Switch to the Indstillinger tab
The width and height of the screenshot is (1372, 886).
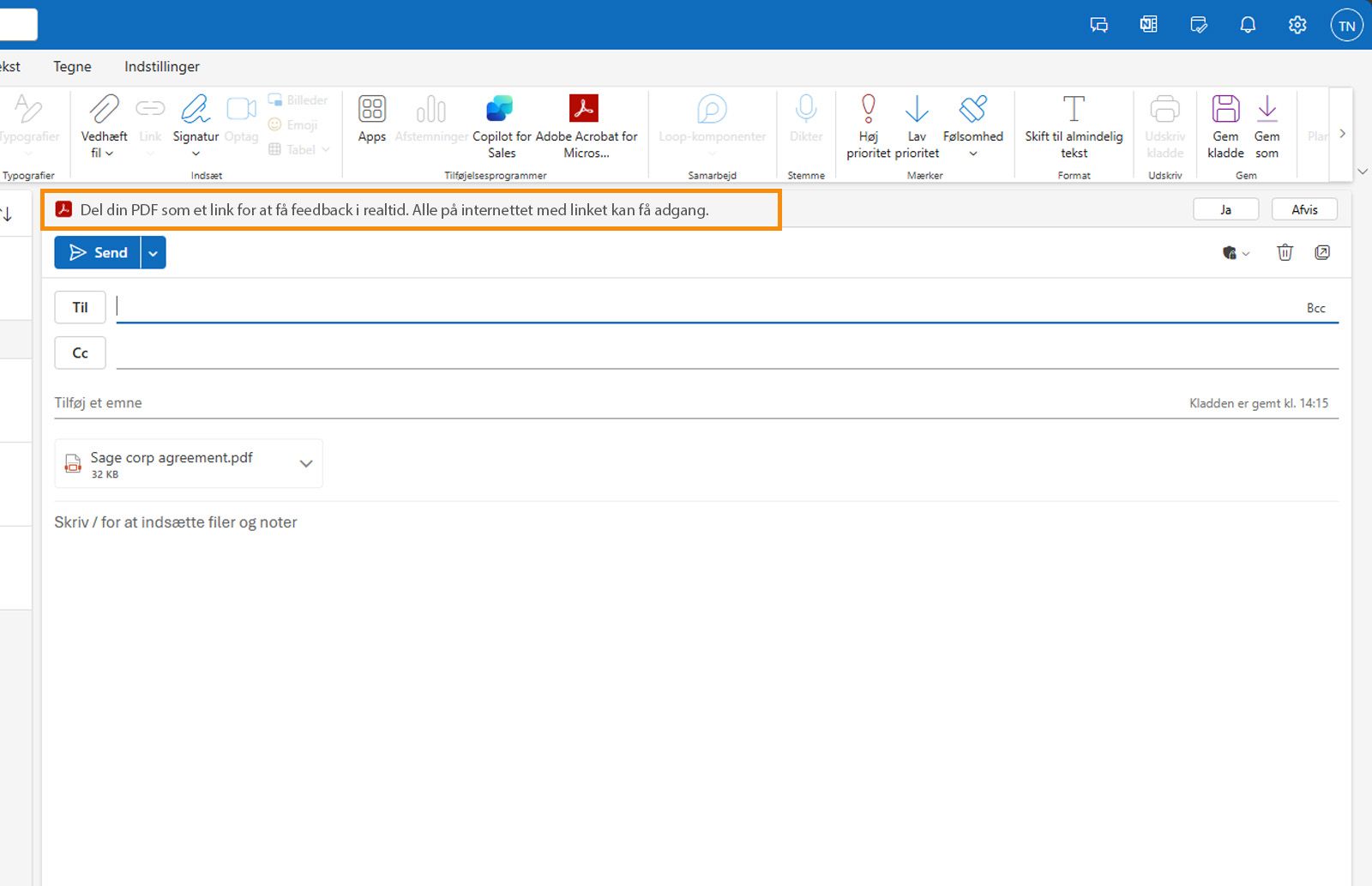click(x=161, y=66)
